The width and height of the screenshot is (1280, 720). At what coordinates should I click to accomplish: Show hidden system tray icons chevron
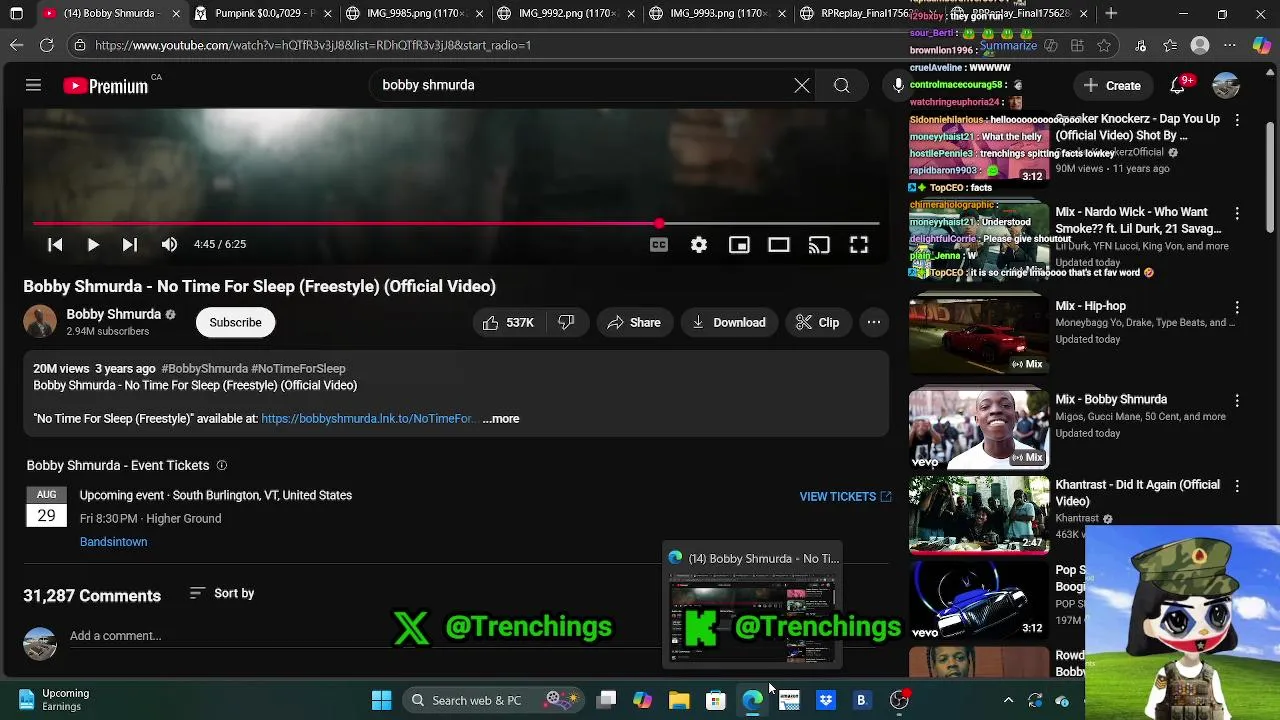pos(1008,700)
